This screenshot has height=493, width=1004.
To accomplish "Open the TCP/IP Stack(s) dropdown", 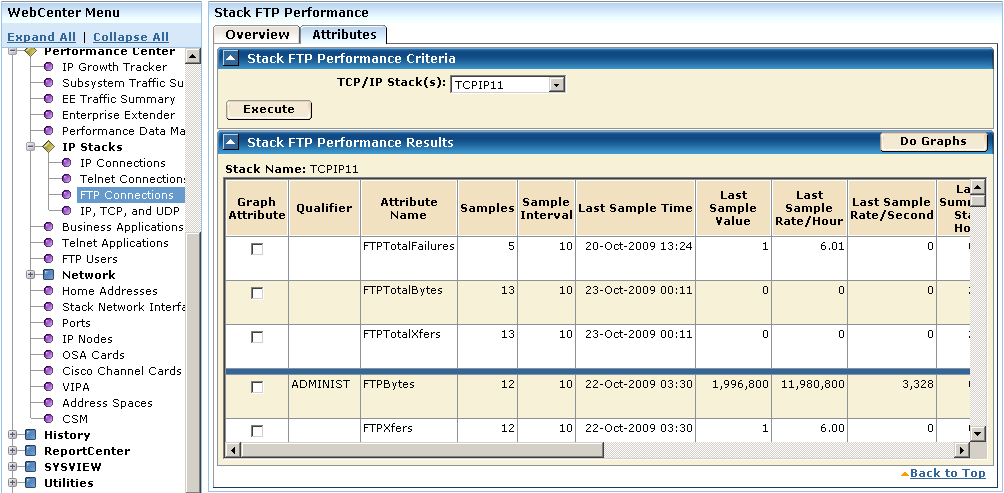I will (556, 85).
